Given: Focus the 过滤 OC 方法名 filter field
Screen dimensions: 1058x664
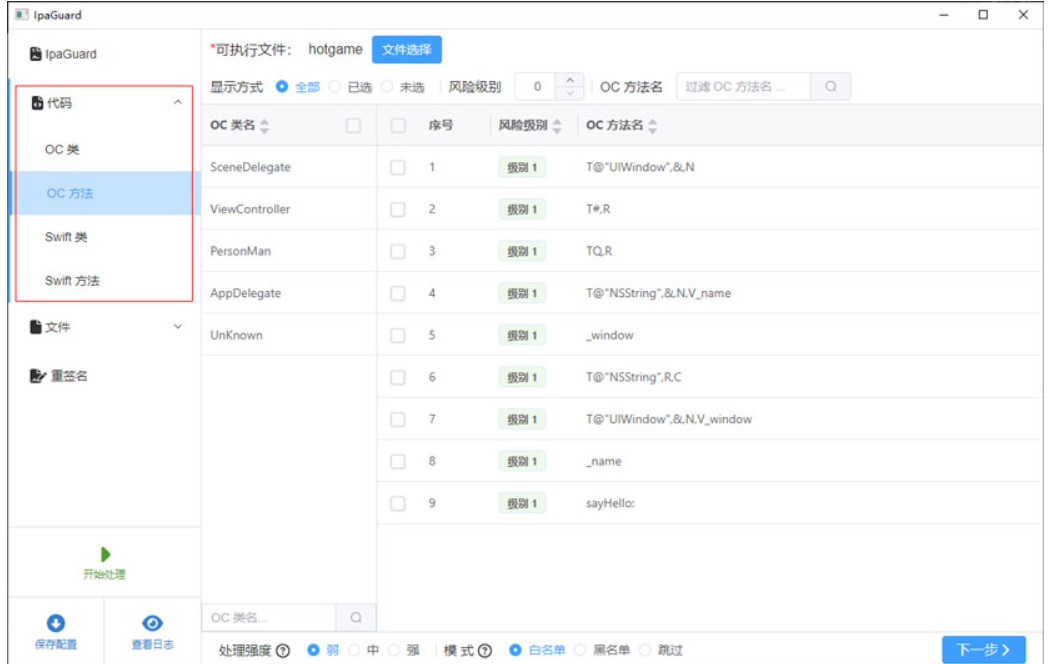Looking at the screenshot, I should tap(744, 86).
